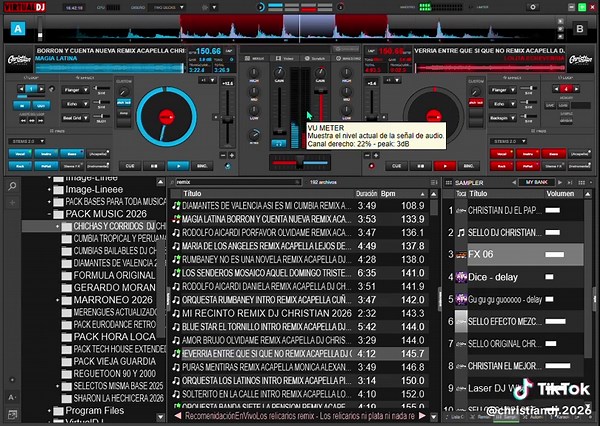Viewport: 600px width, 426px height.
Task: Open Backspin effect dropdown on right deck
Action: (502, 118)
